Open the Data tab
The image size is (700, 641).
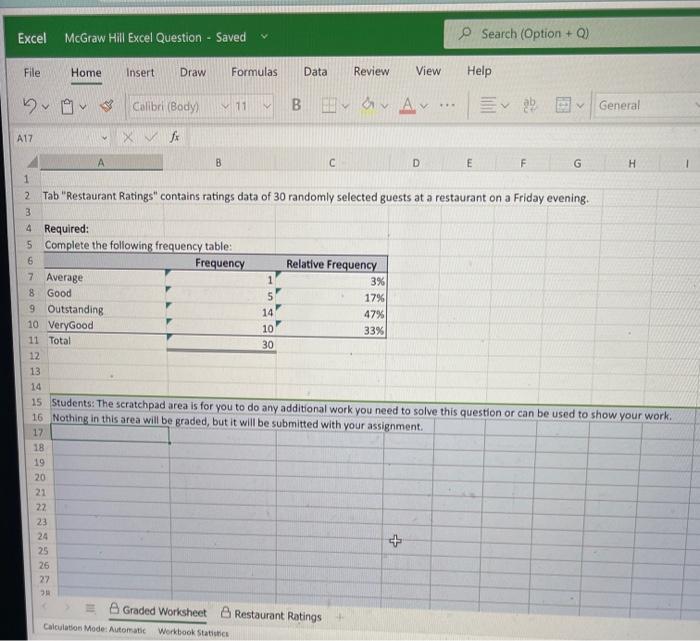[x=315, y=71]
